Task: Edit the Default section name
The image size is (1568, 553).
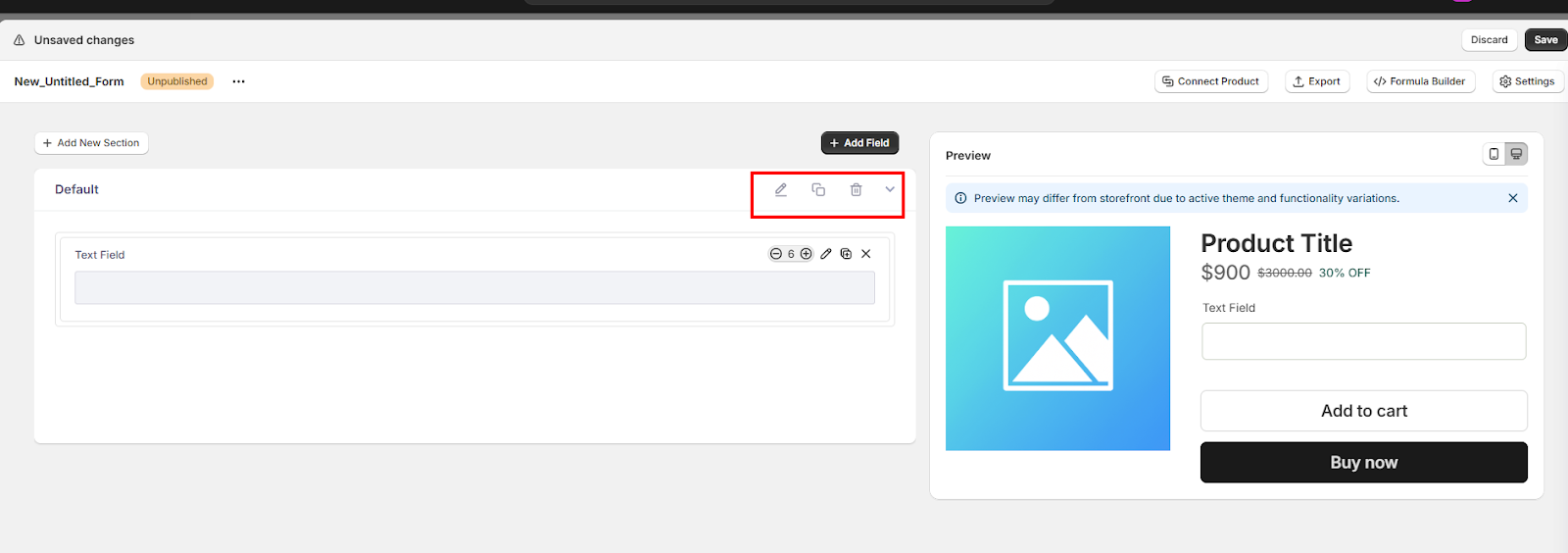Action: pos(781,190)
